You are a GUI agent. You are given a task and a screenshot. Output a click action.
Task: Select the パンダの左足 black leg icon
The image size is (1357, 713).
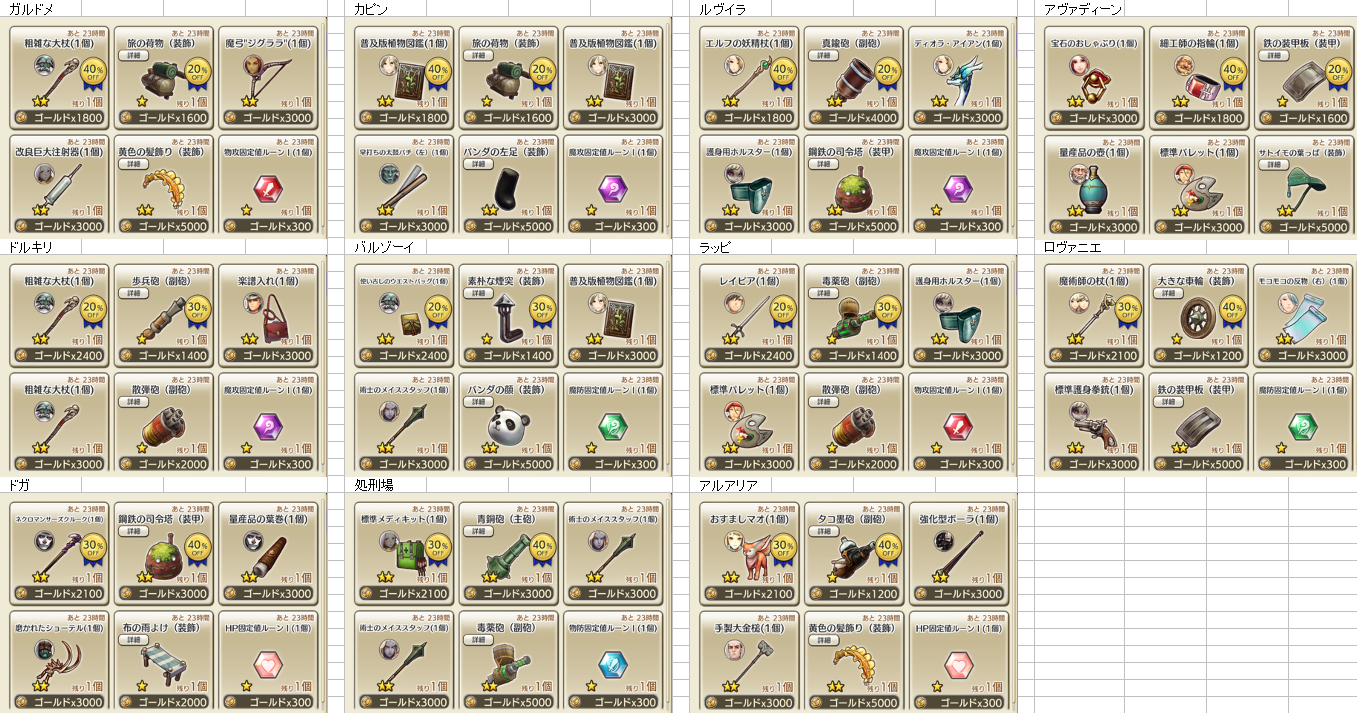click(x=508, y=188)
